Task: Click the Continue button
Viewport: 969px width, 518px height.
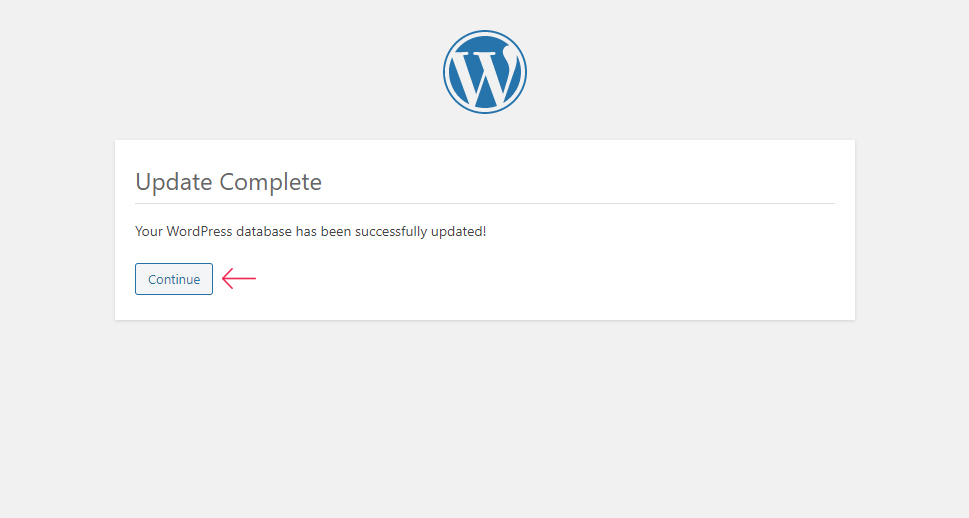Action: tap(174, 279)
